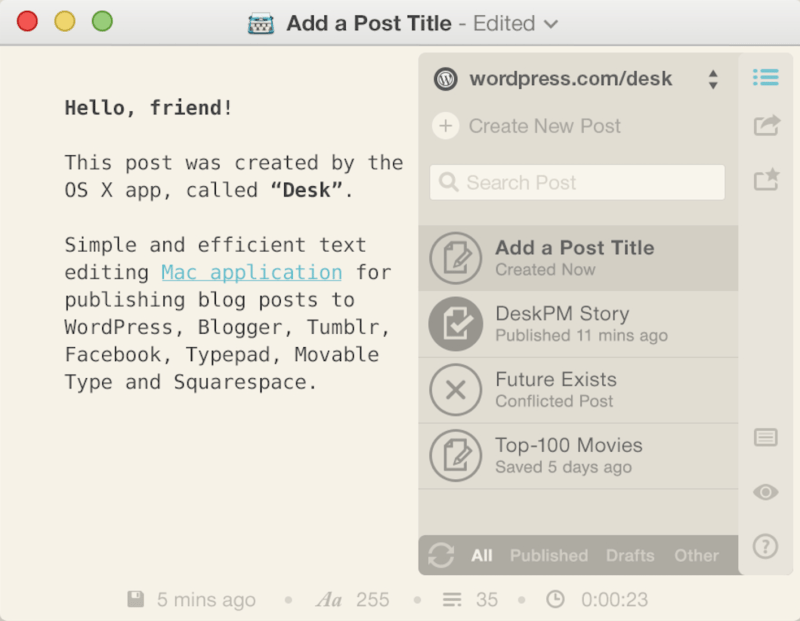Switch to the Drafts filter tab

tap(630, 555)
